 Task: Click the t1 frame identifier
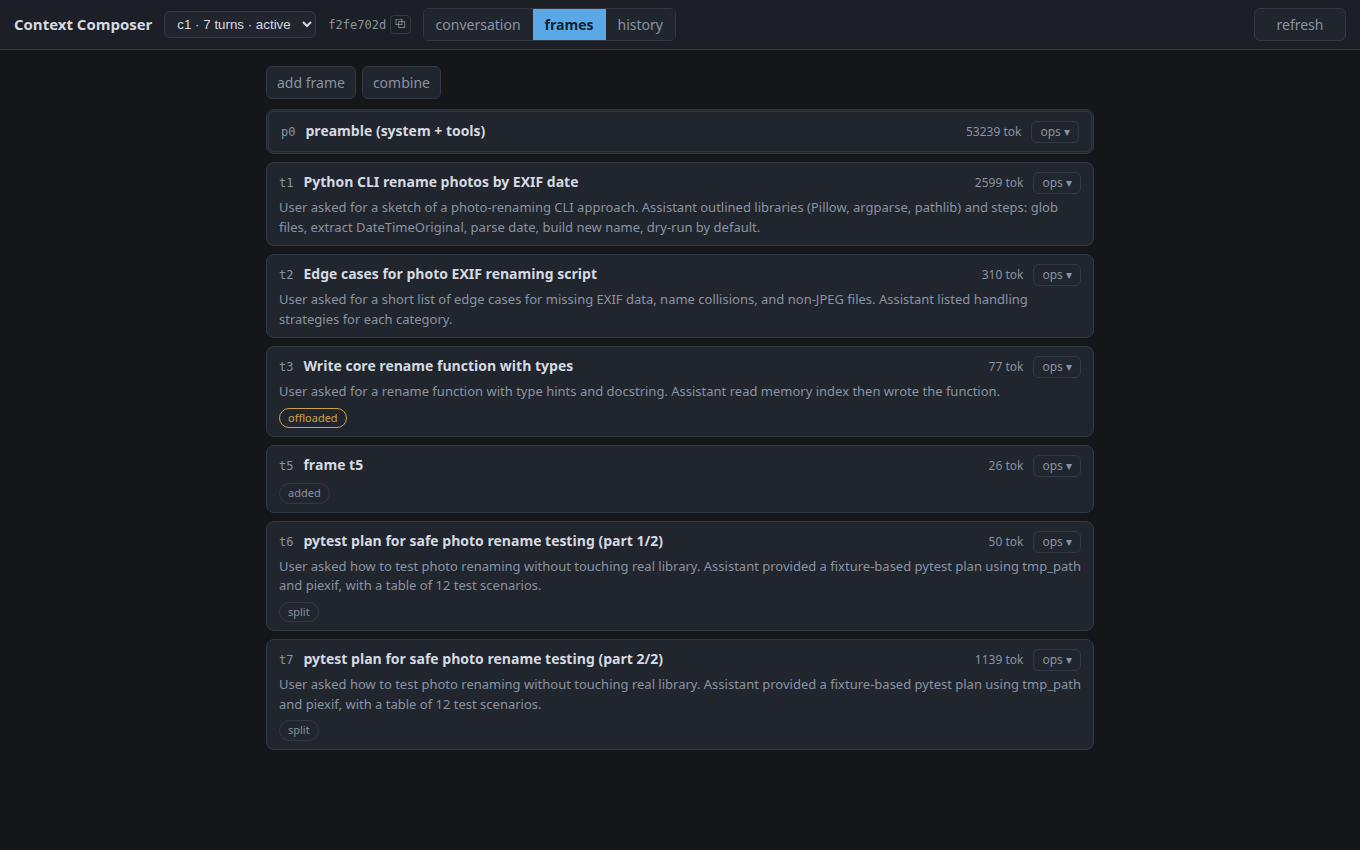pos(286,183)
